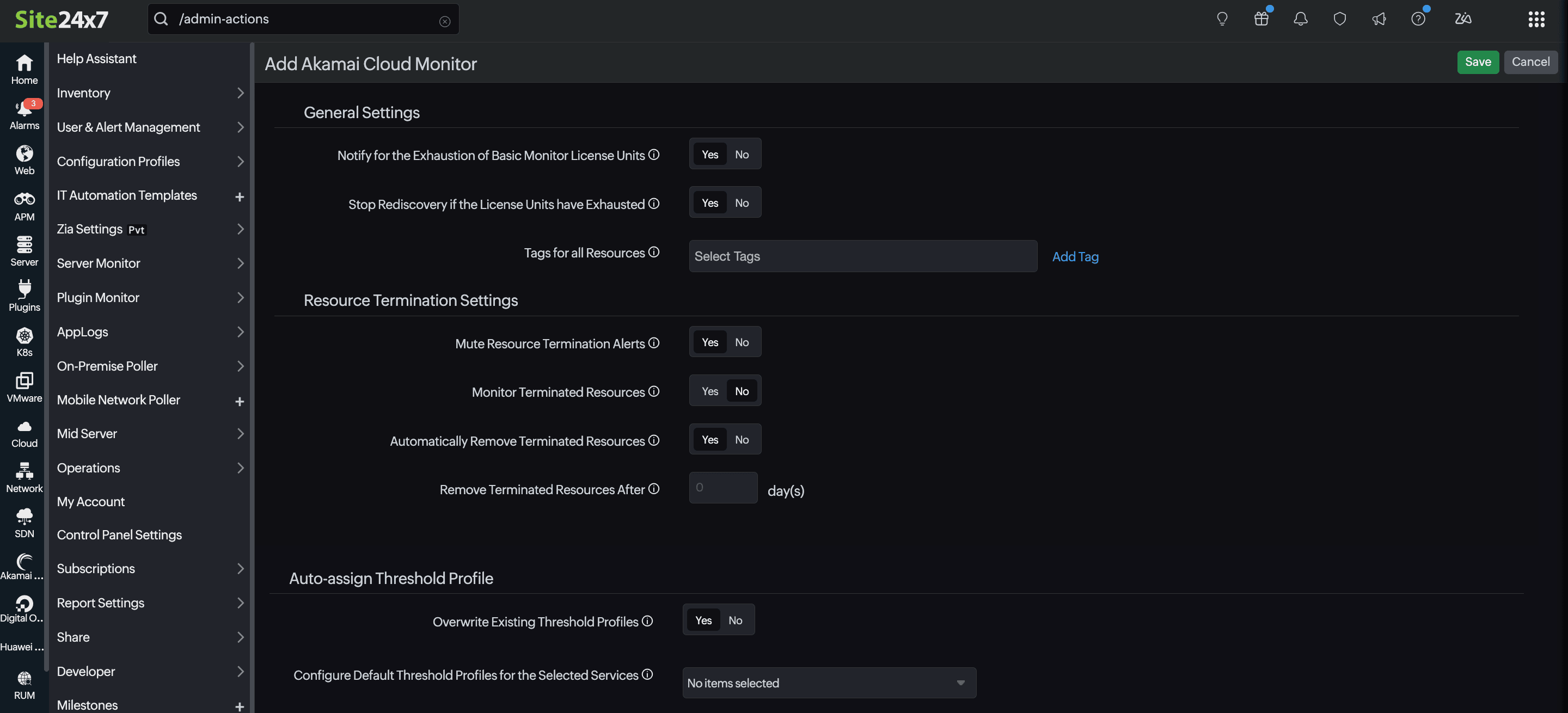
Task: Open the Plugins section in sidebar
Action: click(x=24, y=295)
